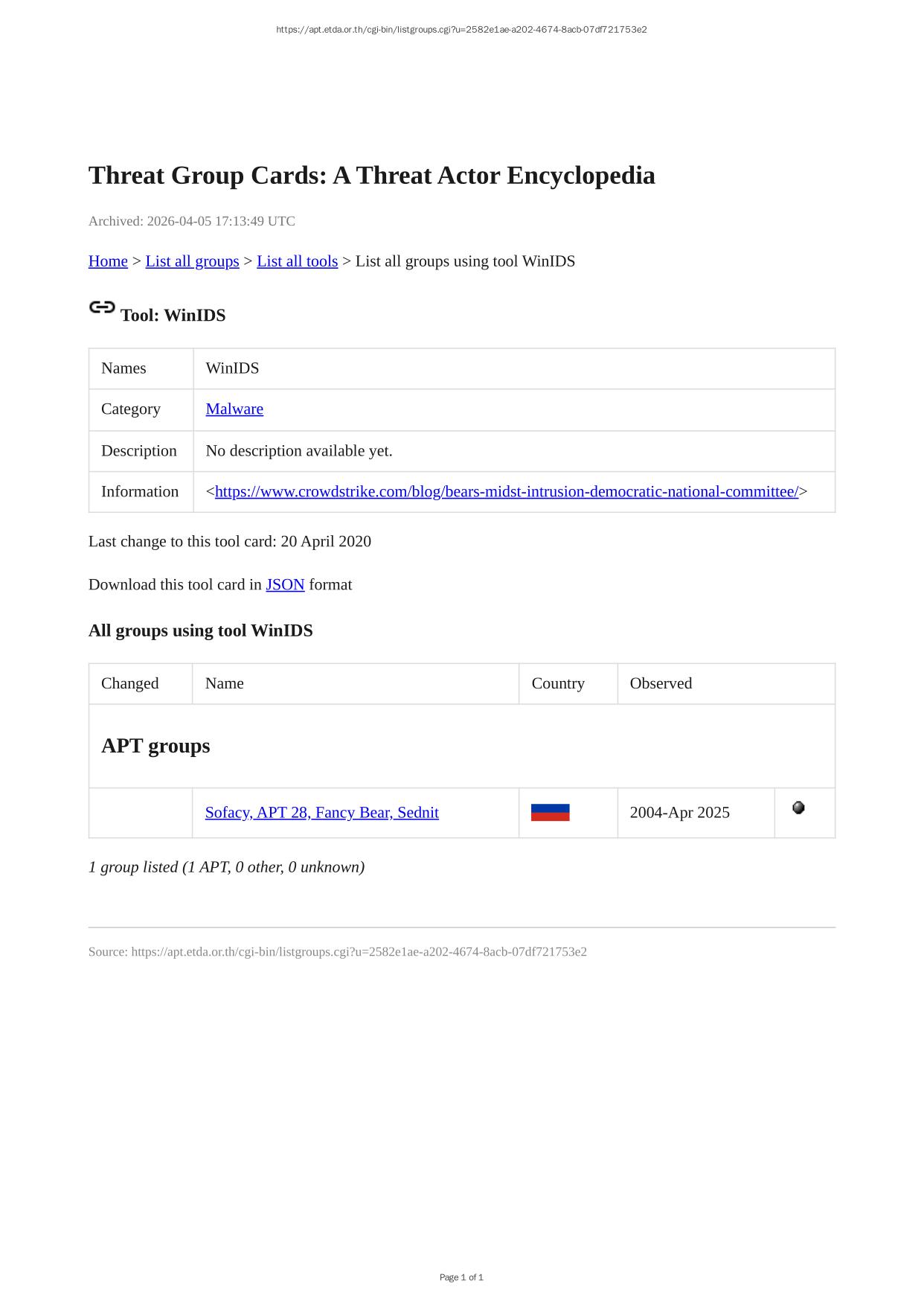The width and height of the screenshot is (924, 1307).
Task: Open the Sofacy, APT 28, Fancy Bear group
Action: coord(321,813)
